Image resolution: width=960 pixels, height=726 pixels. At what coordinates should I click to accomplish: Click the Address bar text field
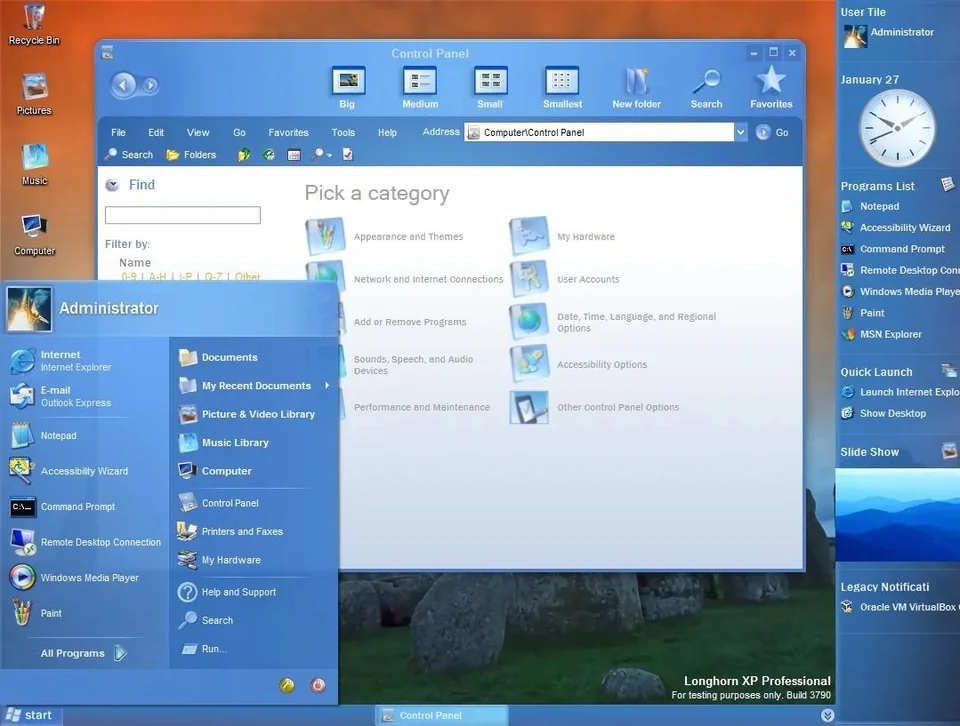600,132
